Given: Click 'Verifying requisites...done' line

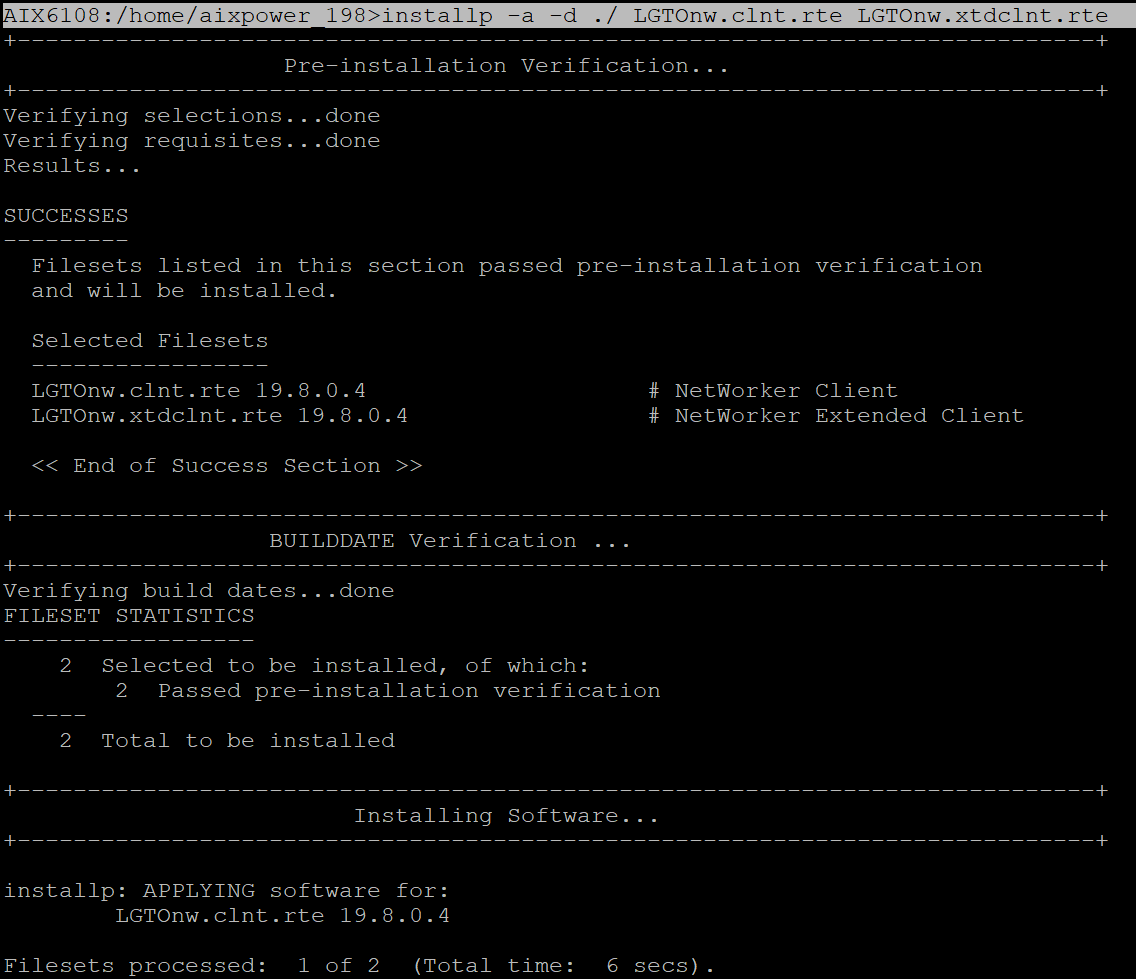Looking at the screenshot, I should (191, 141).
